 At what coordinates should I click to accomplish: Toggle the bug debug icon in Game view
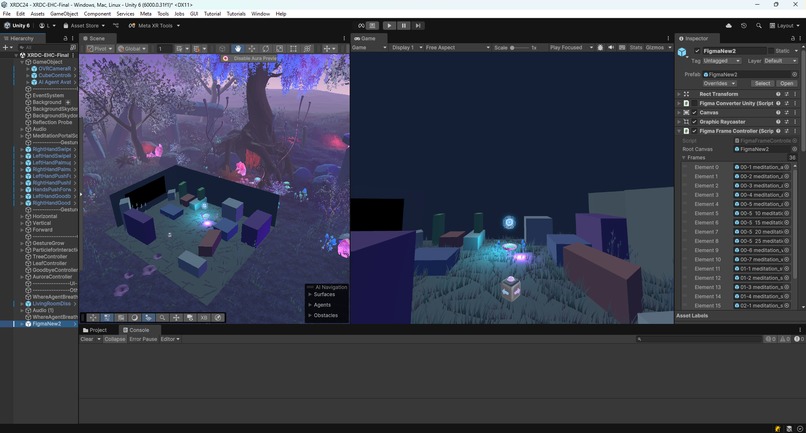pos(600,47)
